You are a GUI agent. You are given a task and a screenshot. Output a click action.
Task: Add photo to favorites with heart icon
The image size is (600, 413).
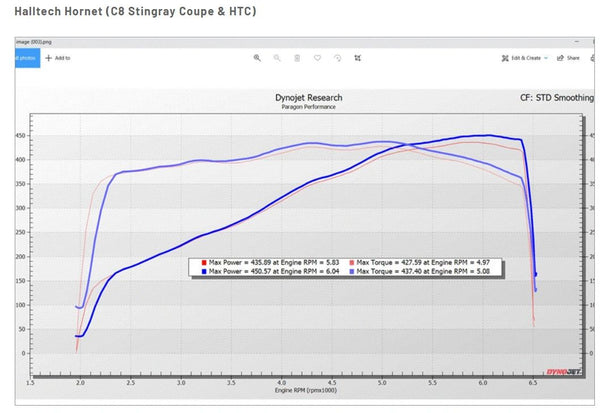pyautogui.click(x=317, y=58)
